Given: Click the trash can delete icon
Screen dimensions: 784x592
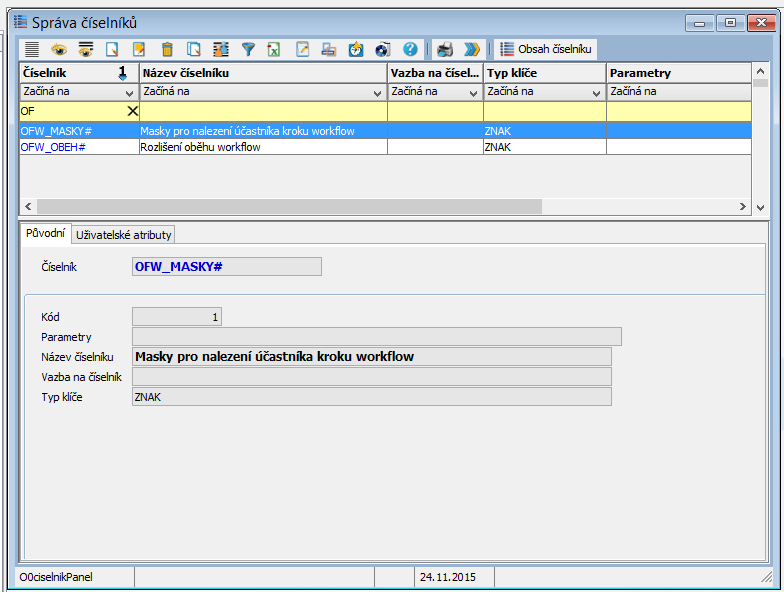Looking at the screenshot, I should 167,49.
